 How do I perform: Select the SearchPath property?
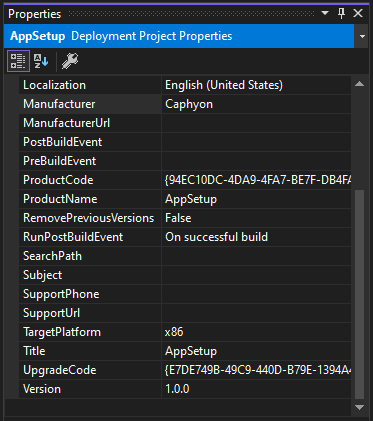pos(90,256)
